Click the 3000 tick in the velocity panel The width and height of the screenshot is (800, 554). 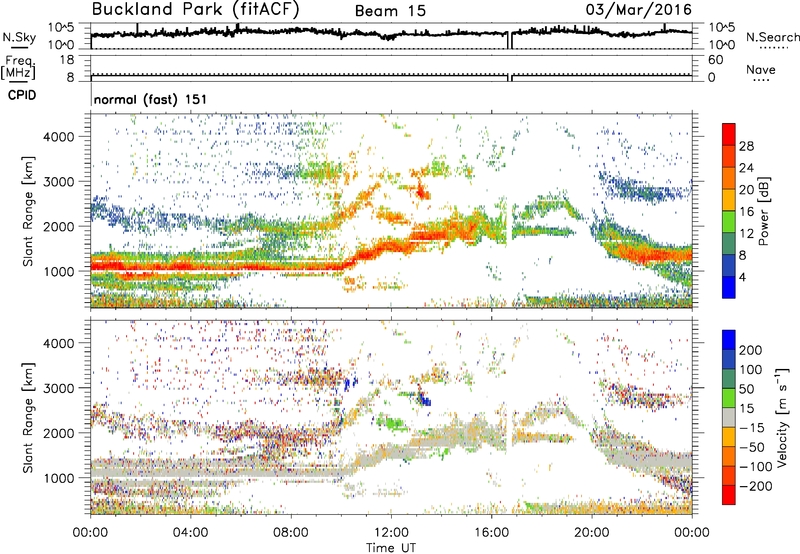[58, 388]
